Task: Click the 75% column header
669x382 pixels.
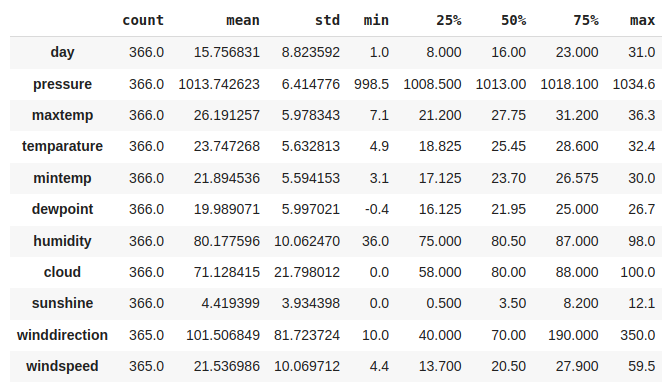Action: click(x=586, y=20)
